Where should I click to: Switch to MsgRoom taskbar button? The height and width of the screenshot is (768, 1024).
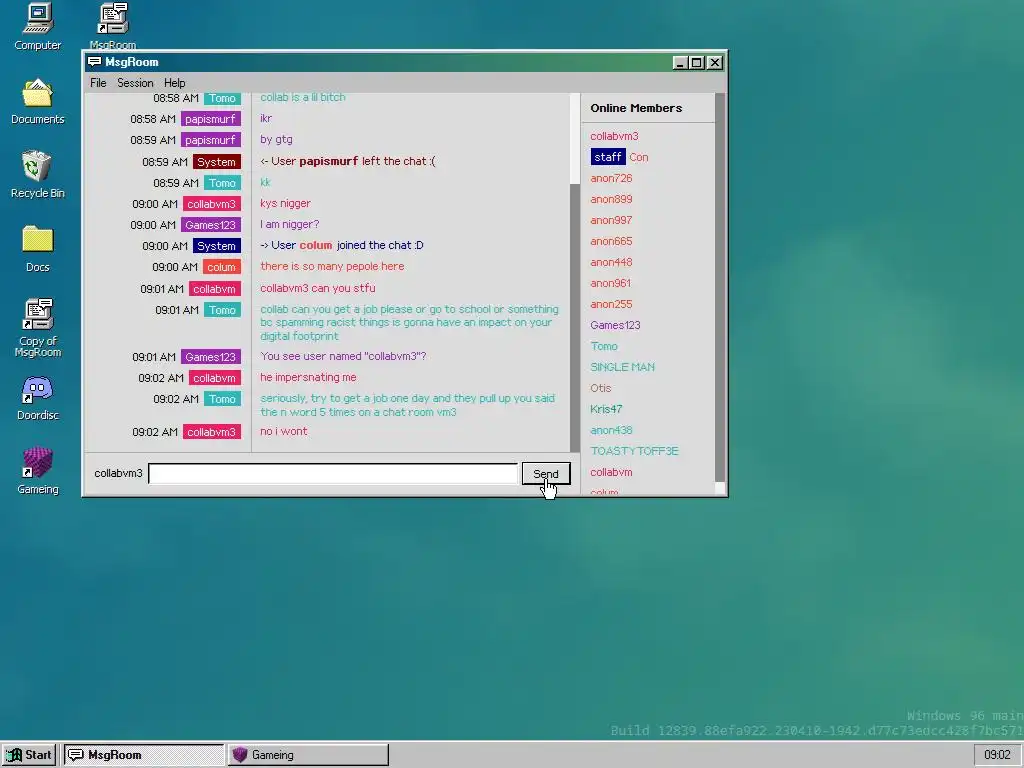coord(144,755)
